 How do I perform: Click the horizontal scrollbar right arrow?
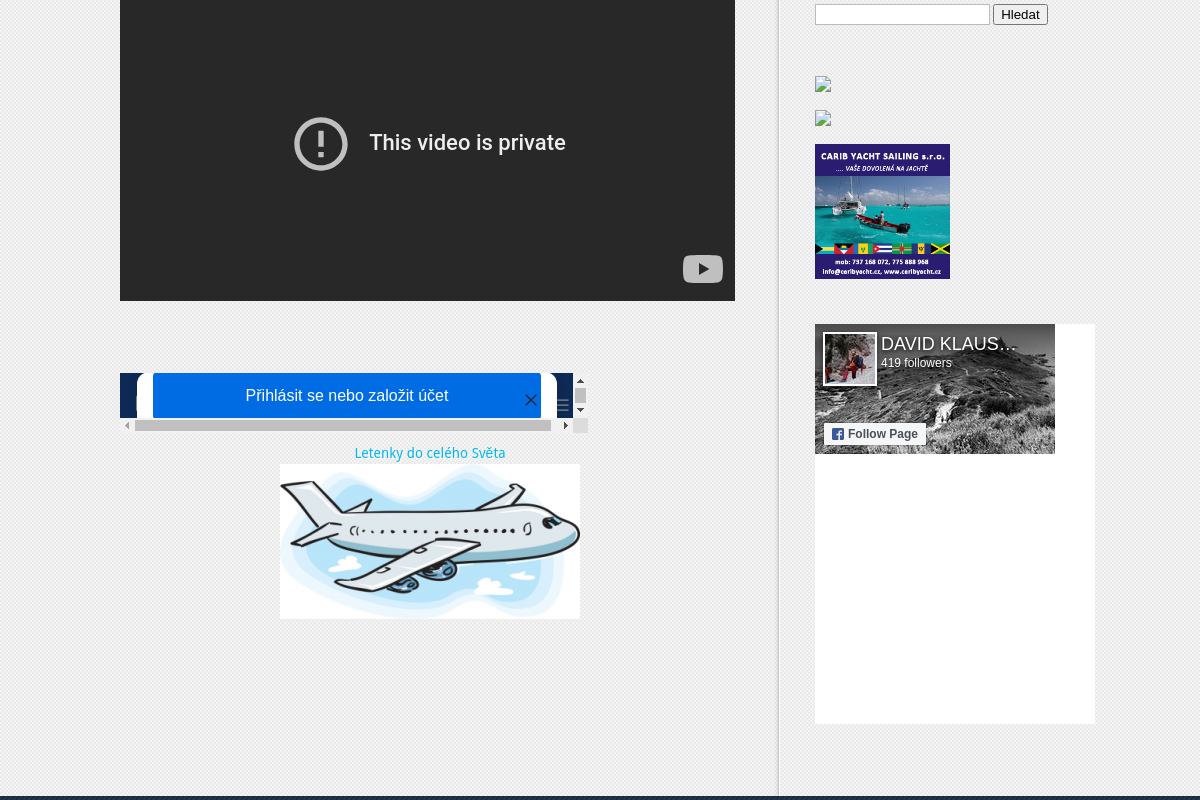566,425
